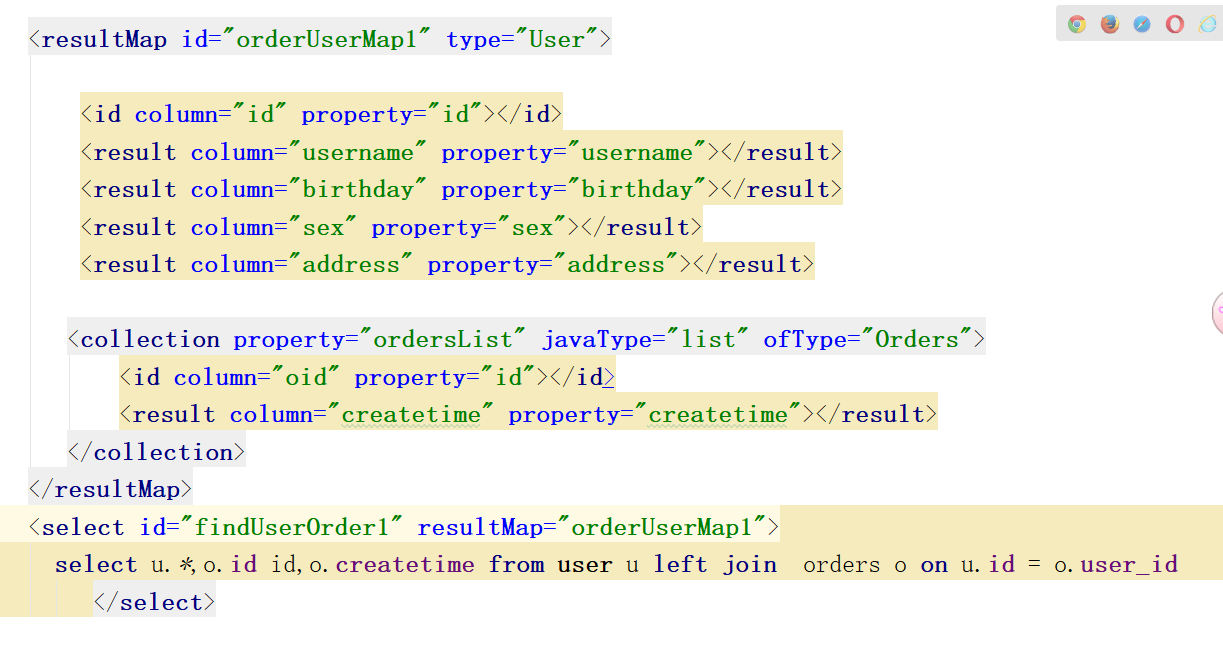Click the javaType attribute name
Screen dimensions: 1223x664
[x=597, y=340]
